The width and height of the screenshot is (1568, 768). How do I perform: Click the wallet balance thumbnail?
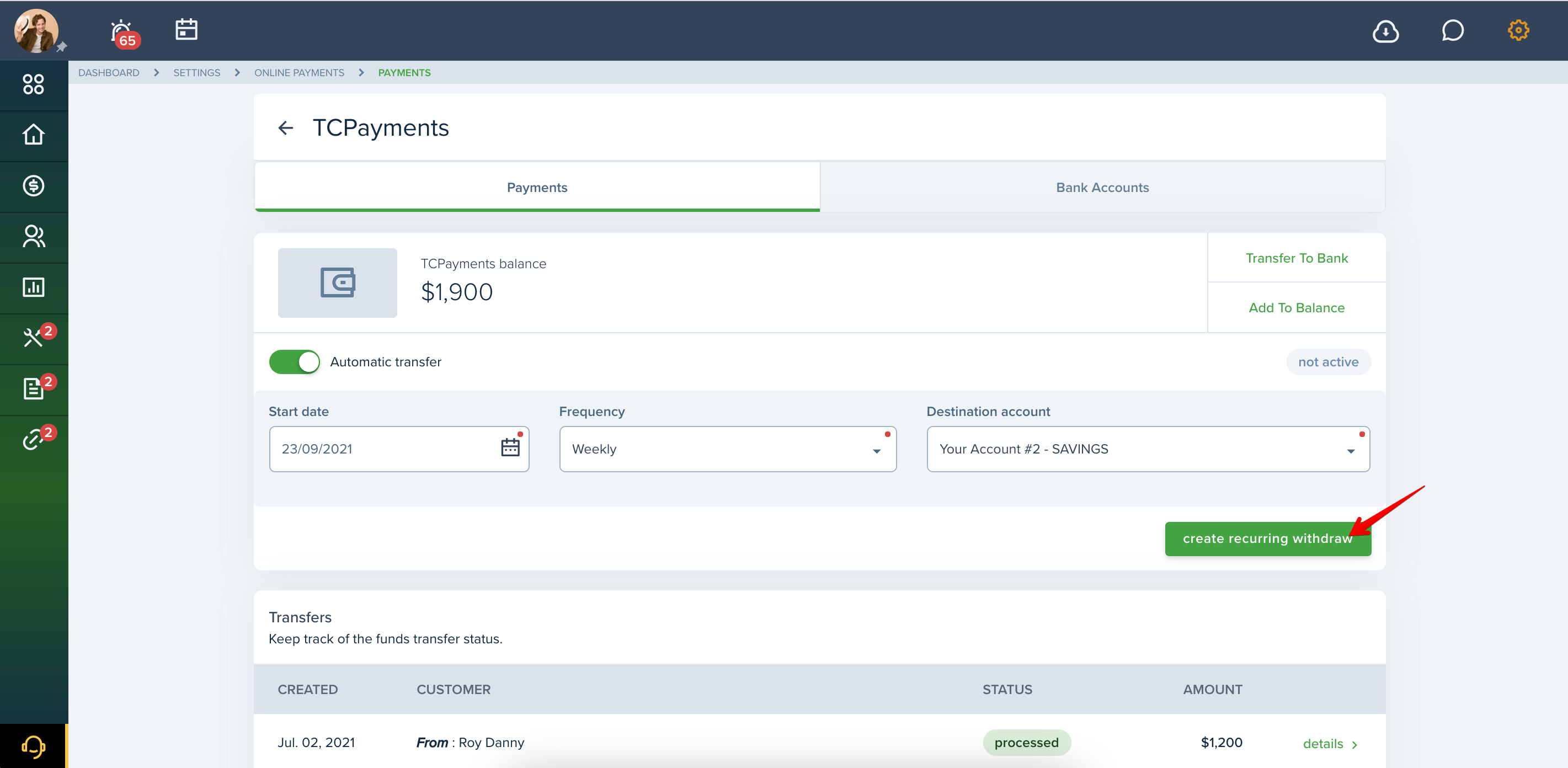(x=337, y=283)
